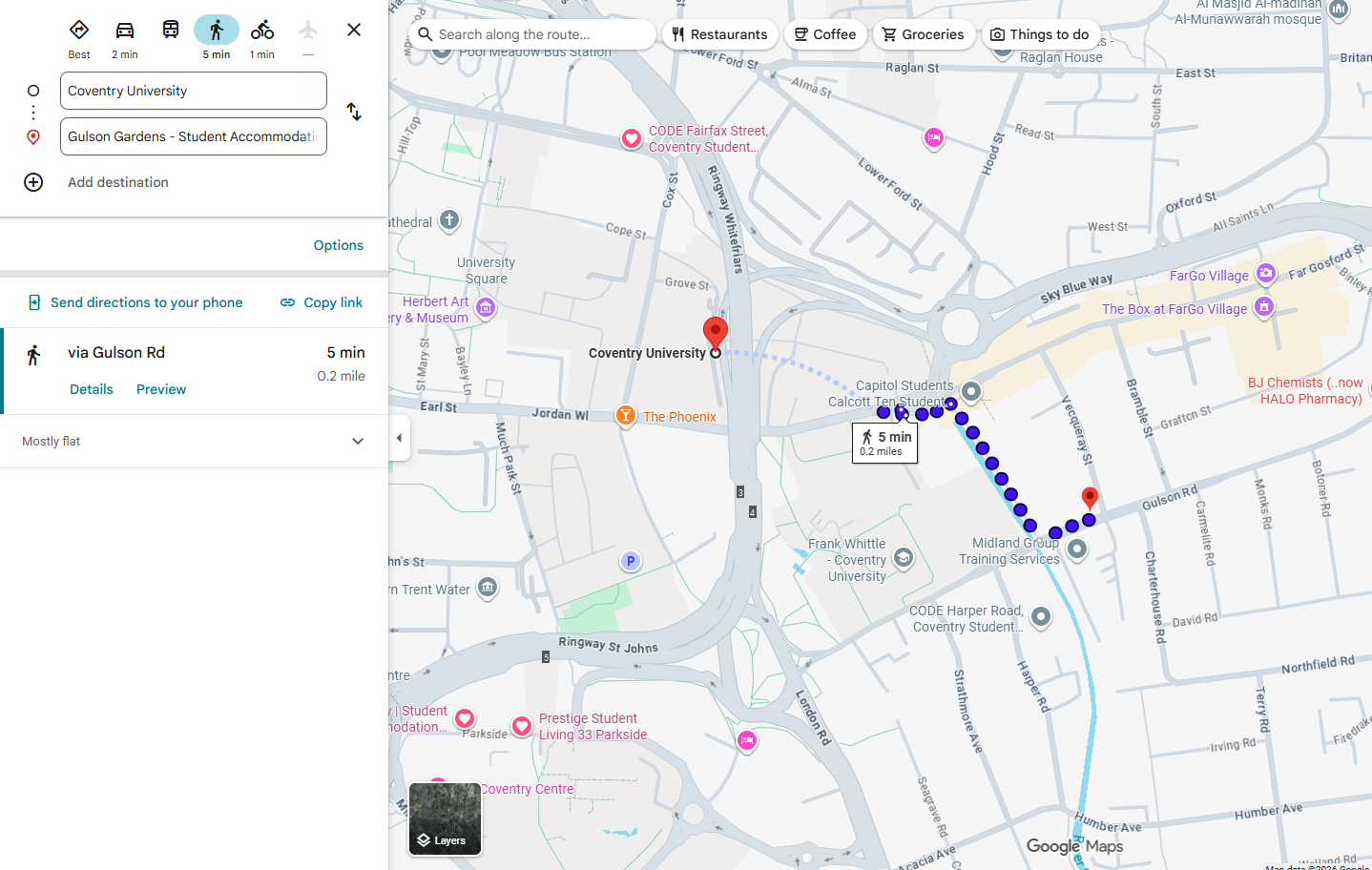The height and width of the screenshot is (870, 1372).
Task: Select the Herbert Art Gallery museum pin
Action: 486,308
